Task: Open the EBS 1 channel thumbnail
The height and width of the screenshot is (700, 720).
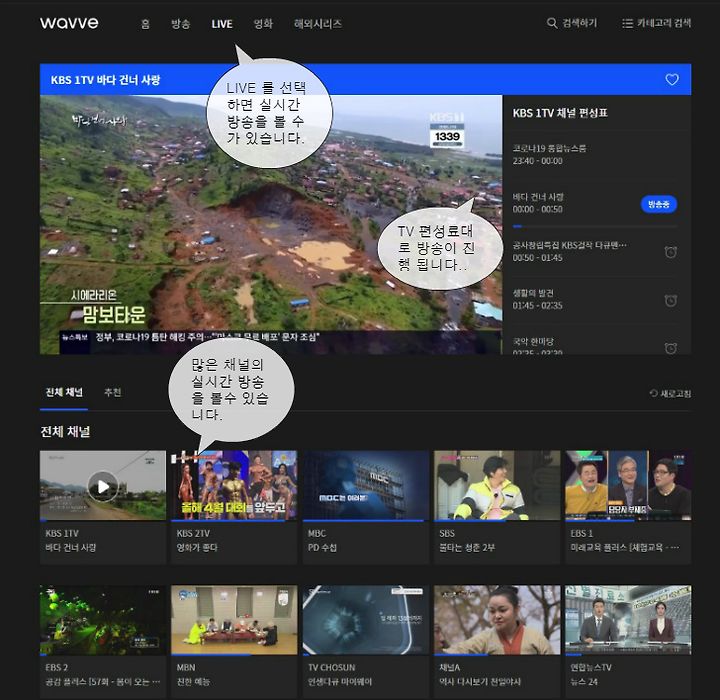Action: (628, 485)
